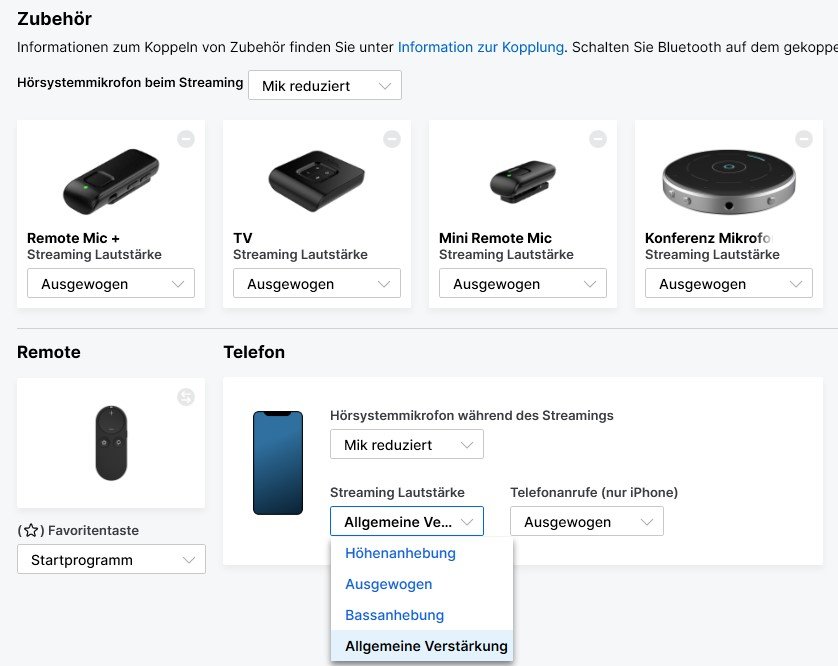Viewport: 838px width, 666px height.
Task: Click the remote control image
Action: (x=111, y=443)
